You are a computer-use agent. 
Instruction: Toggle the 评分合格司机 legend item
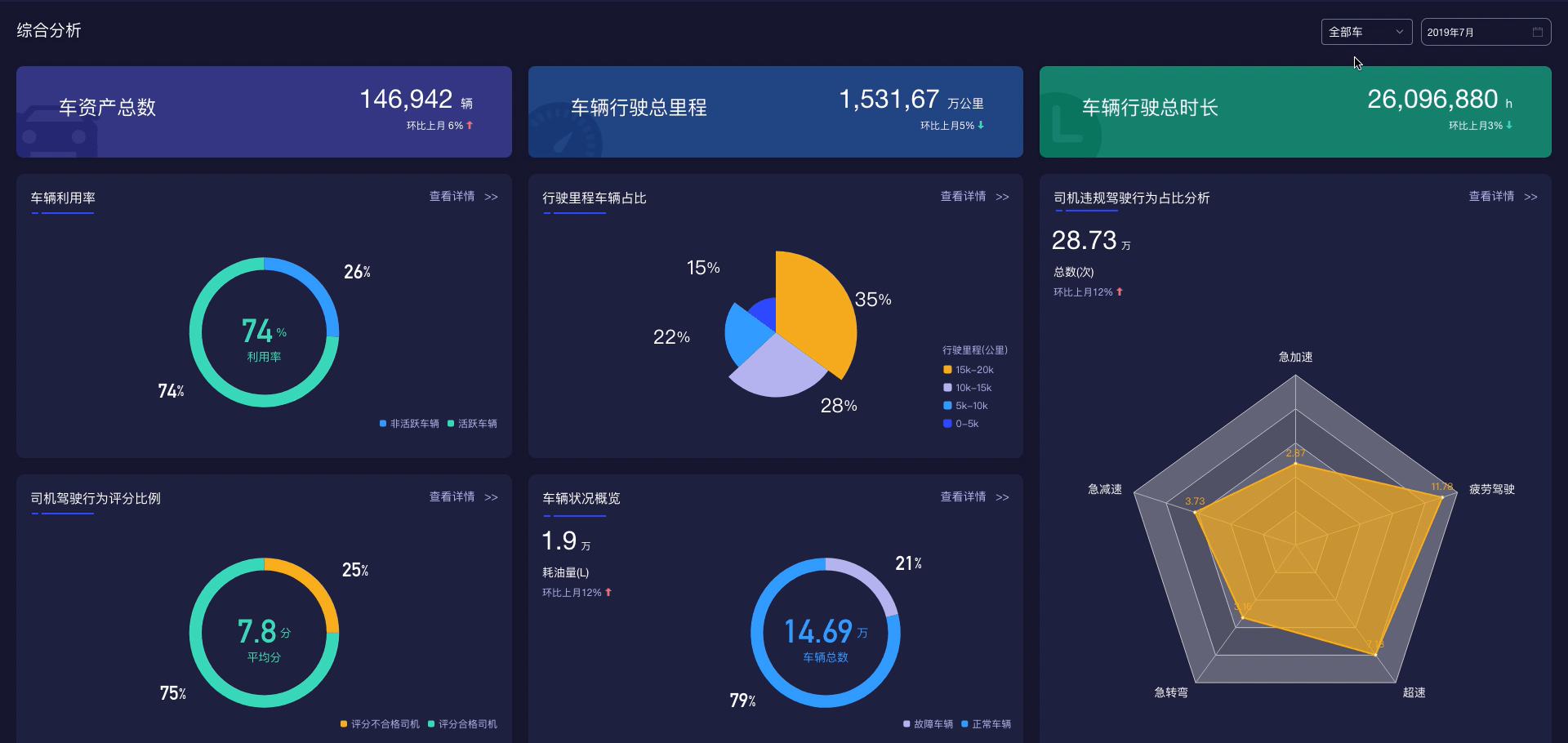(x=462, y=724)
